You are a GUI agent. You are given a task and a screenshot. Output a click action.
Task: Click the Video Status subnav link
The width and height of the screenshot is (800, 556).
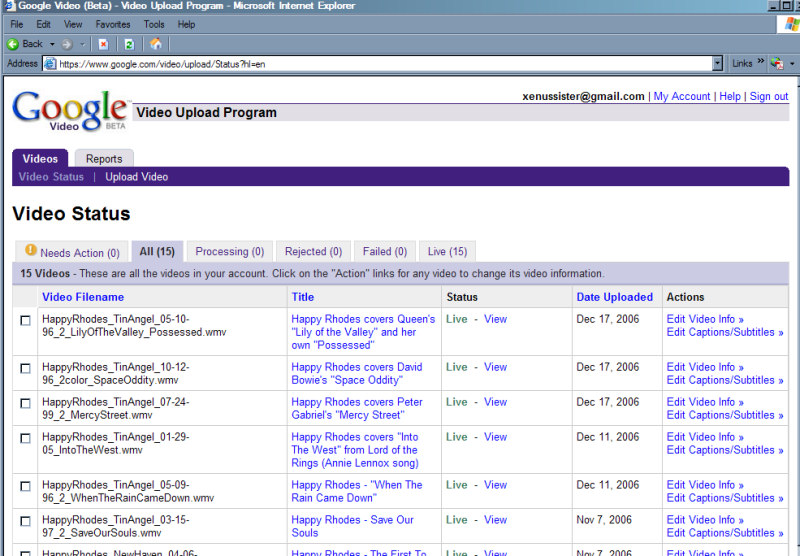click(x=51, y=177)
